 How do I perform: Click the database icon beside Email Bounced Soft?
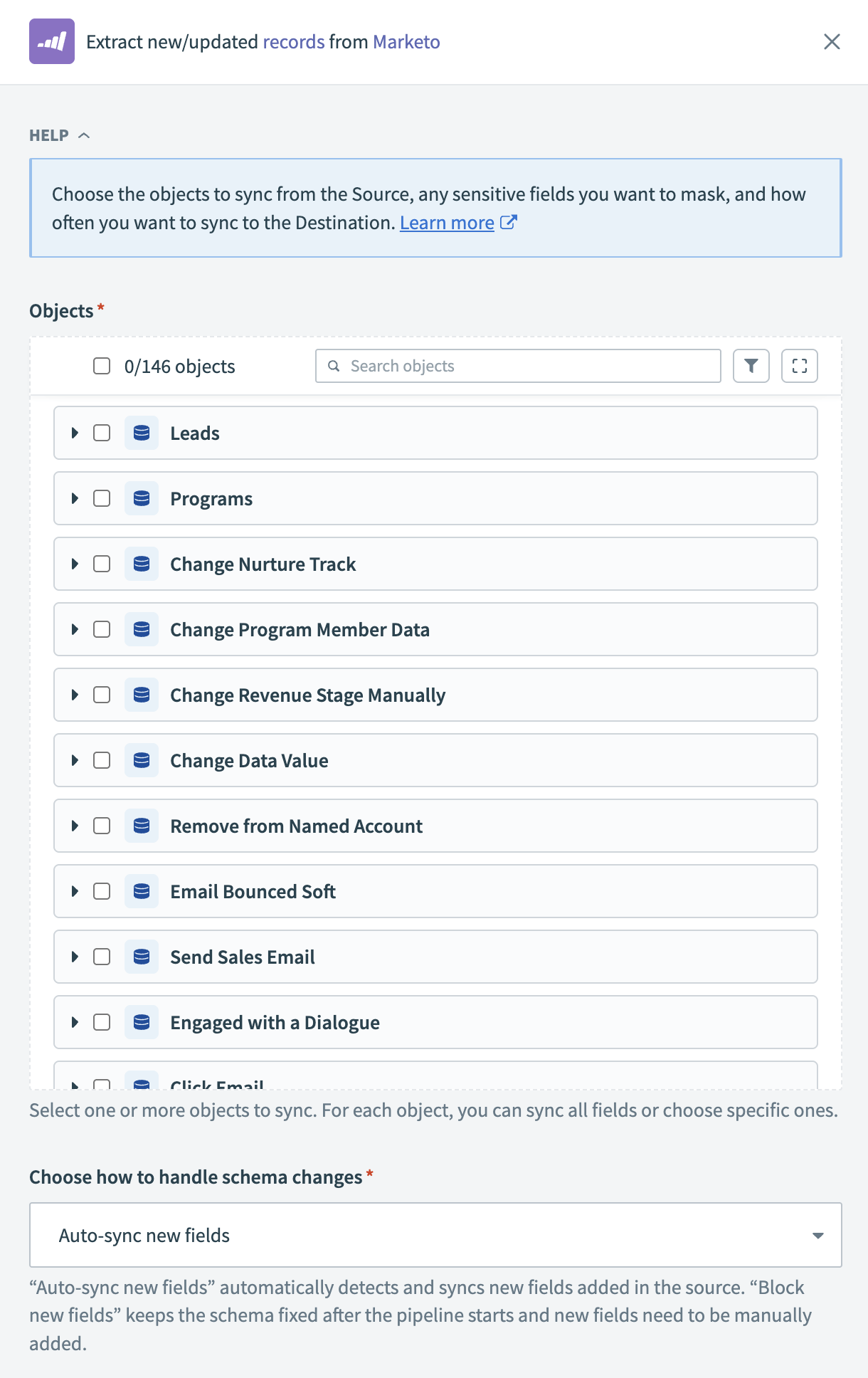[142, 891]
